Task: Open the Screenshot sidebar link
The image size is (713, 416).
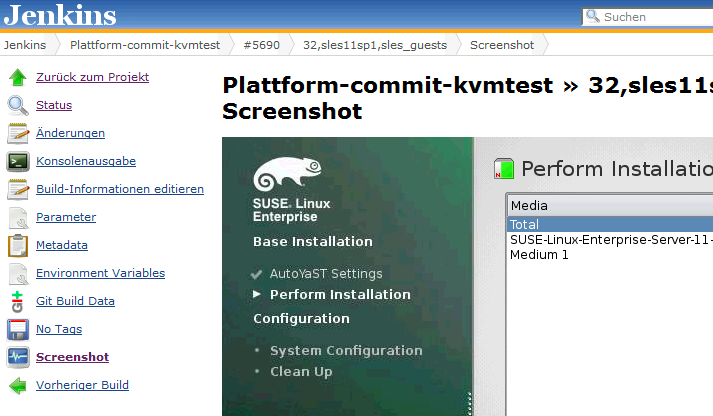Action: (72, 357)
